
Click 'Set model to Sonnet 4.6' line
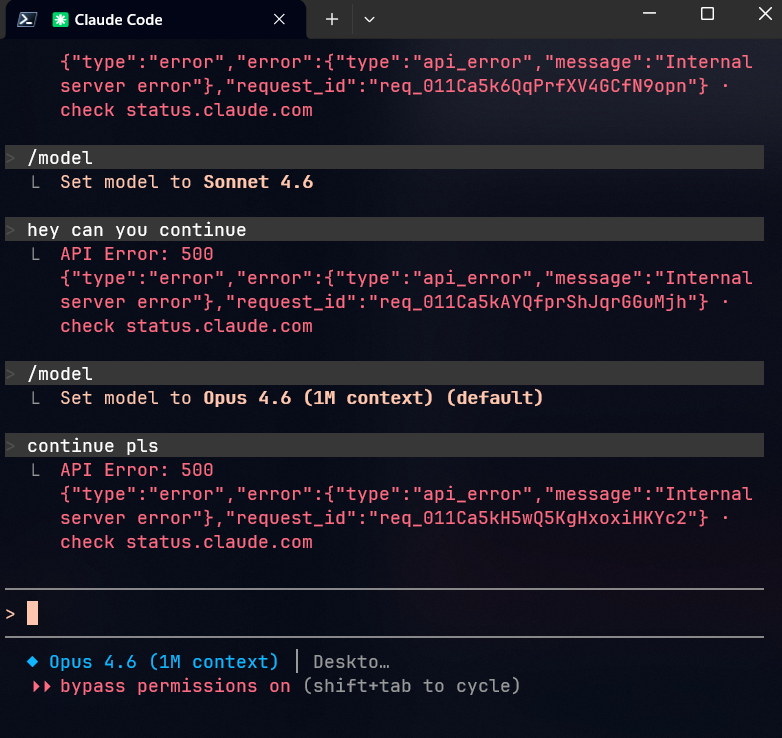[x=187, y=182]
